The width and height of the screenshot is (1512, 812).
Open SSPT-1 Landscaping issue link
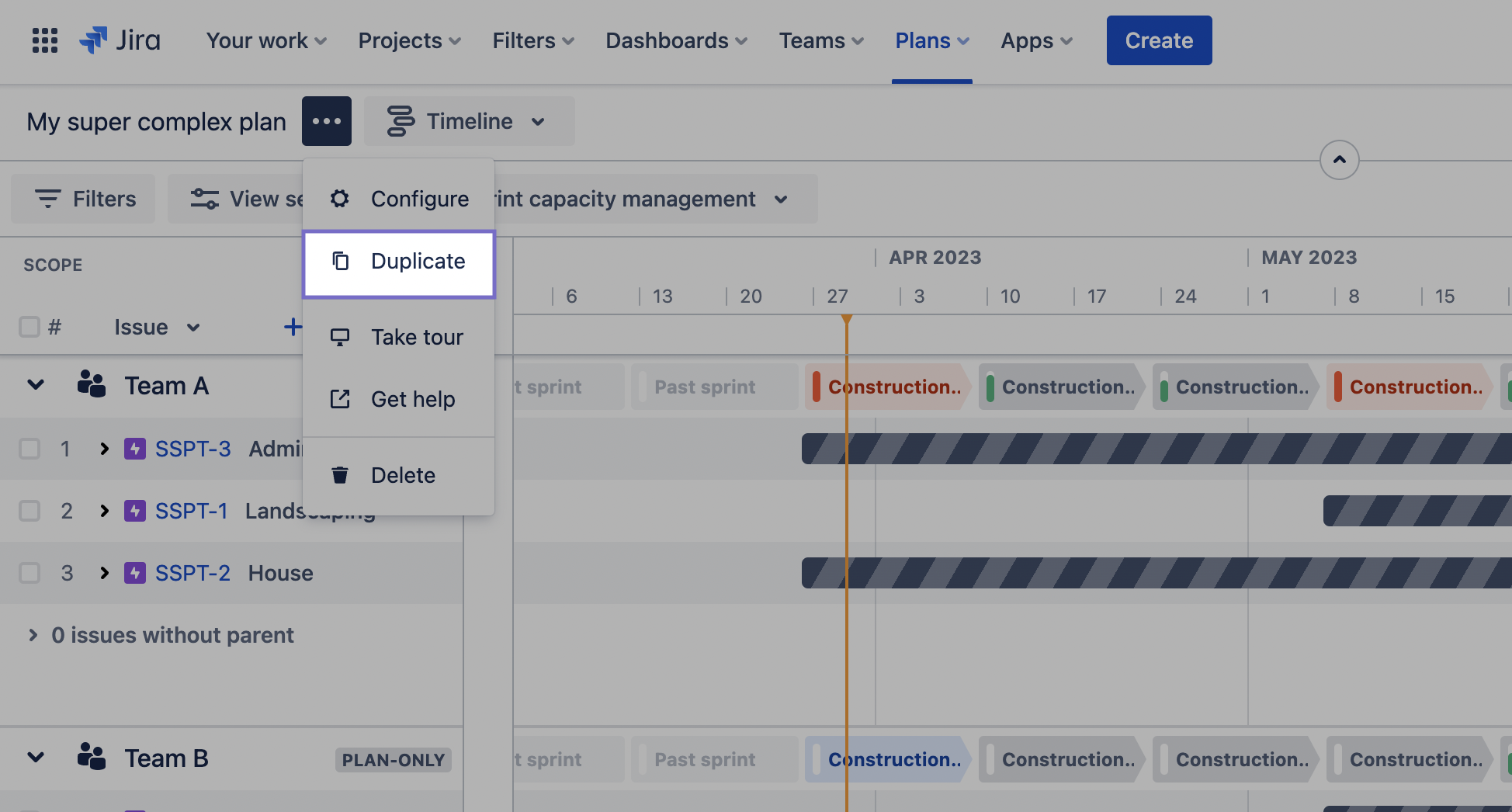(191, 510)
